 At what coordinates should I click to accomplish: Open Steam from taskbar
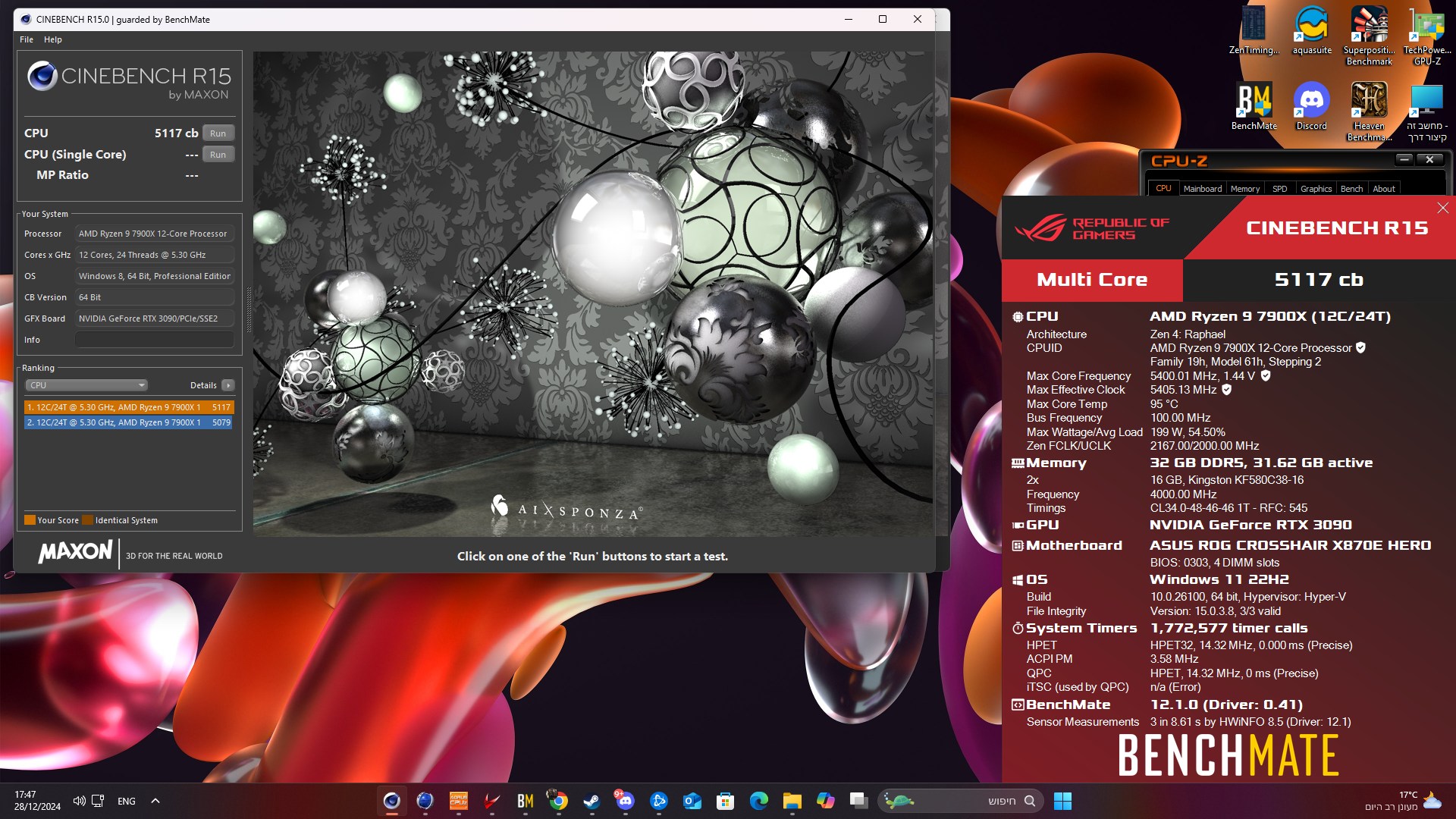tap(591, 801)
